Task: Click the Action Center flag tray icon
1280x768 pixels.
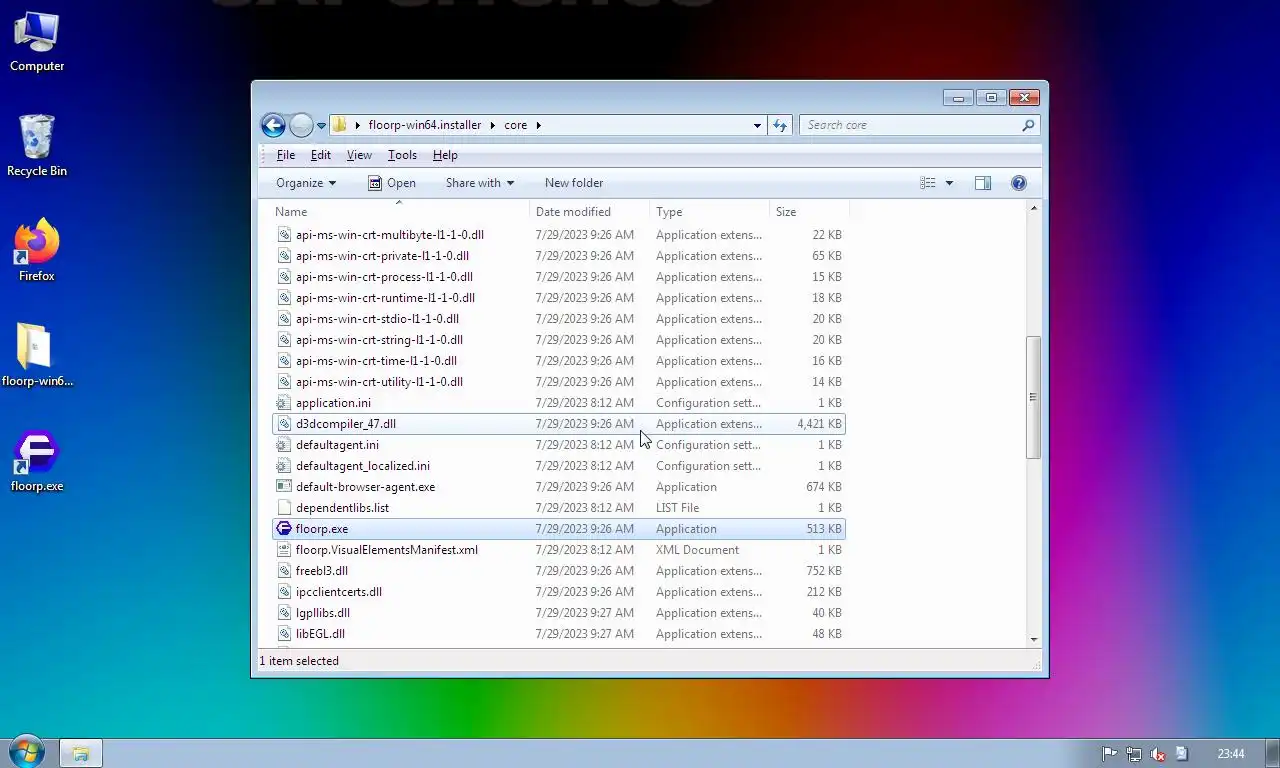Action: coord(1109,754)
